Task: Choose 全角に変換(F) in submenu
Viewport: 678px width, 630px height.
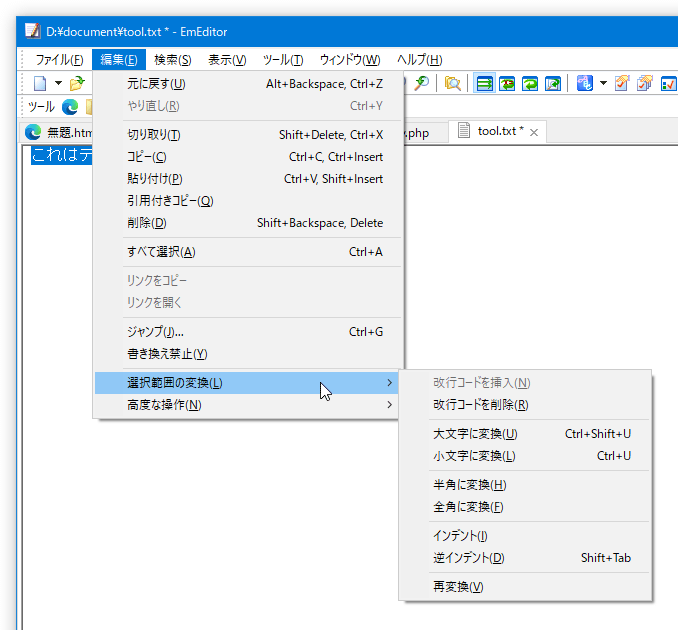Action: pyautogui.click(x=525, y=507)
